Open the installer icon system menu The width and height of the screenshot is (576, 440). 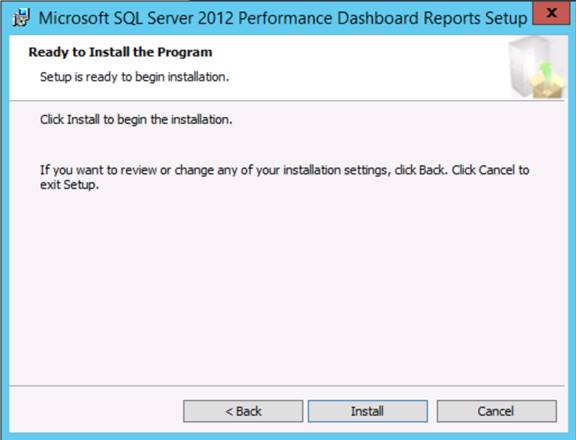tap(21, 18)
